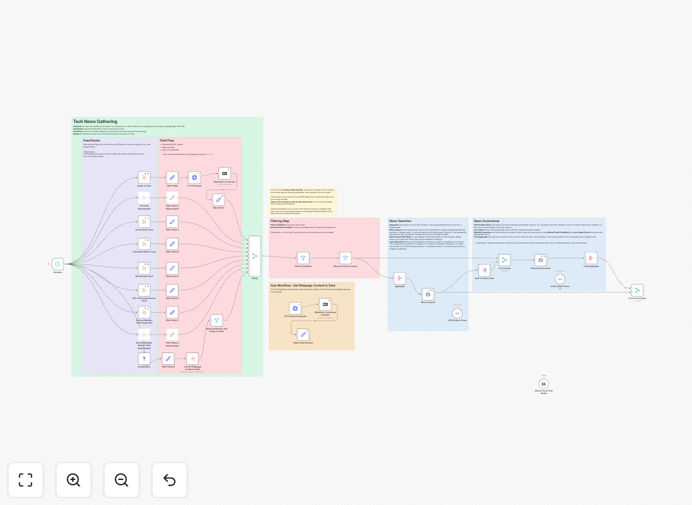
Task: Click the yellow sticky note above Filtering Step
Action: click(303, 201)
